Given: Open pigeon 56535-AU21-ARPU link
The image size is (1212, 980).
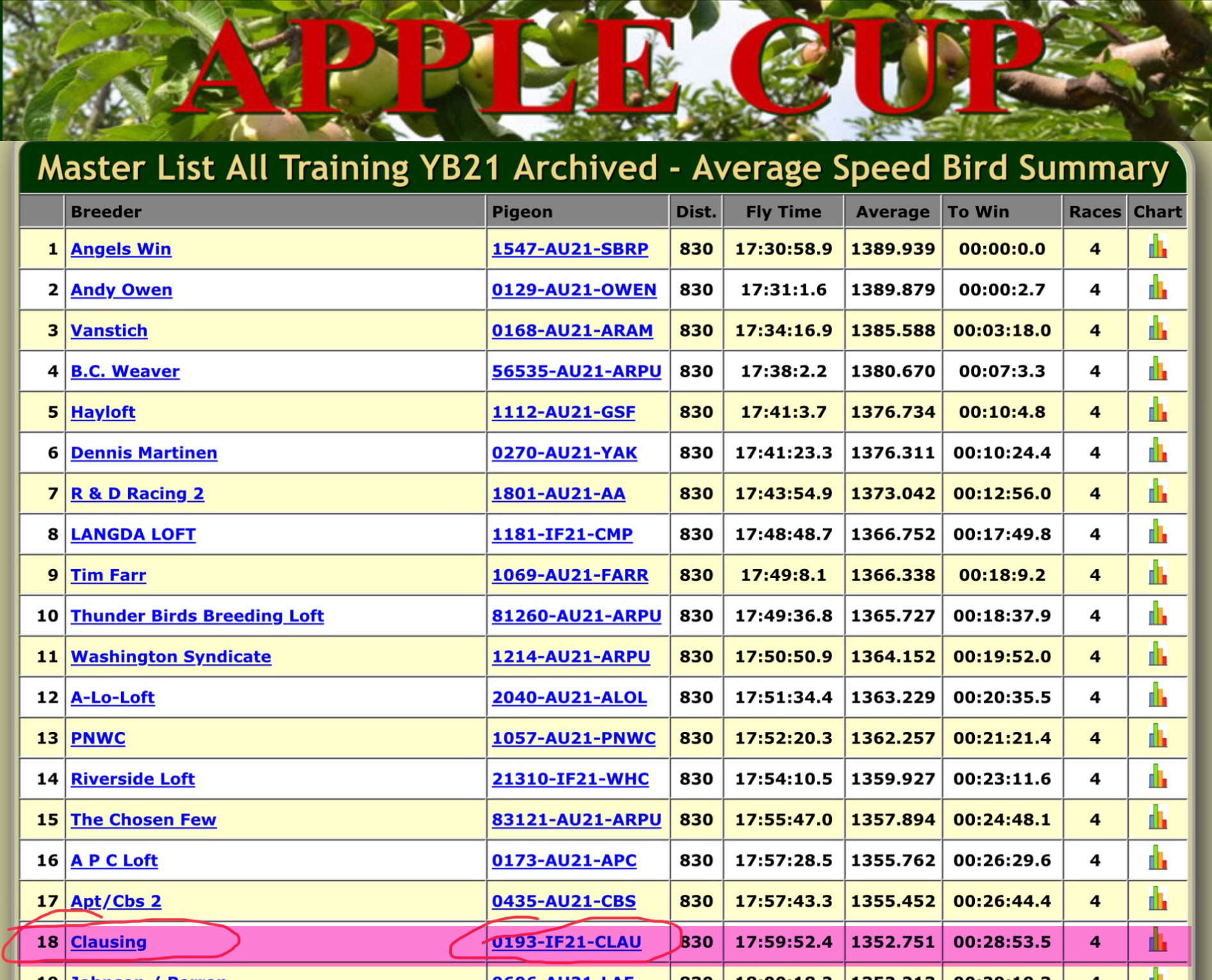Looking at the screenshot, I should (x=576, y=372).
